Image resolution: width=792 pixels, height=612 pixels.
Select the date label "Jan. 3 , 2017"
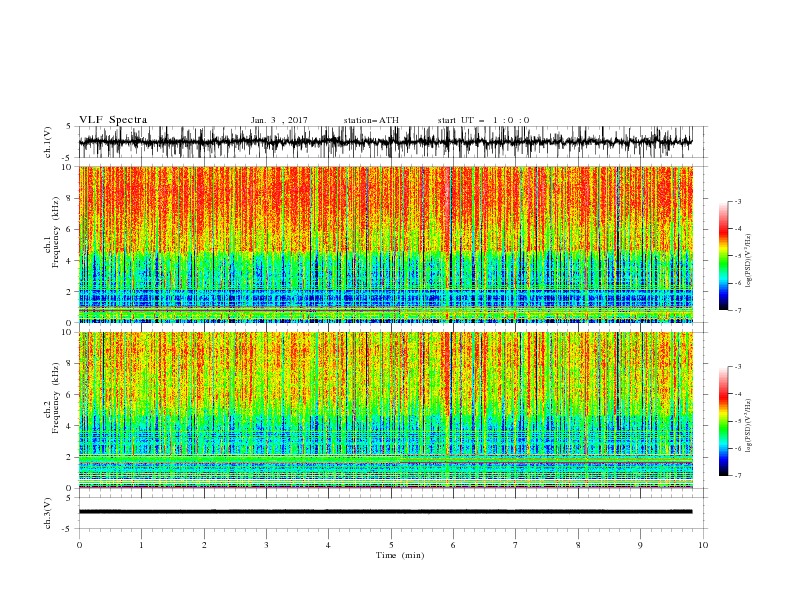279,120
